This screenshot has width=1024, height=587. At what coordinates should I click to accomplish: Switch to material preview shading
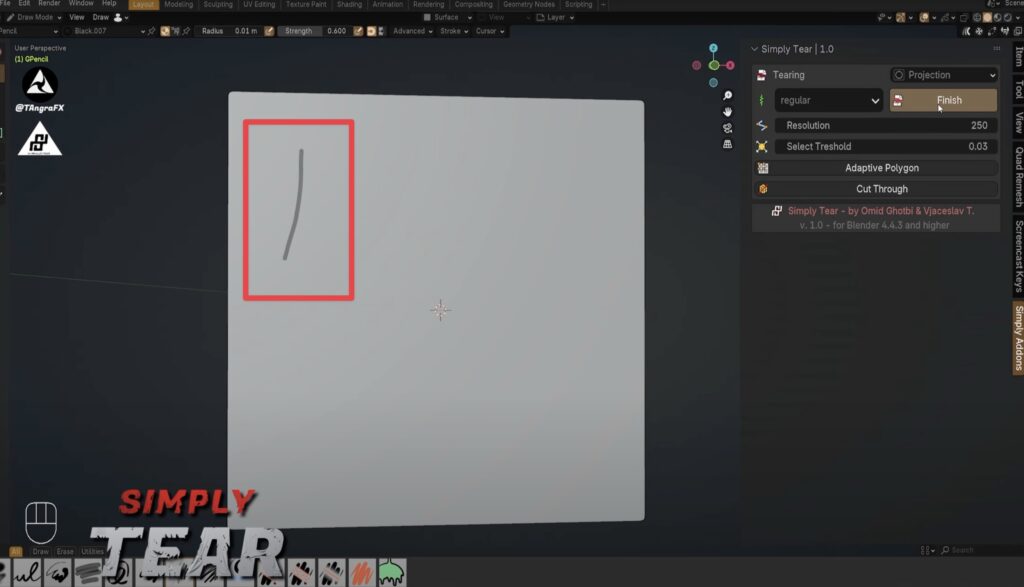(x=997, y=18)
